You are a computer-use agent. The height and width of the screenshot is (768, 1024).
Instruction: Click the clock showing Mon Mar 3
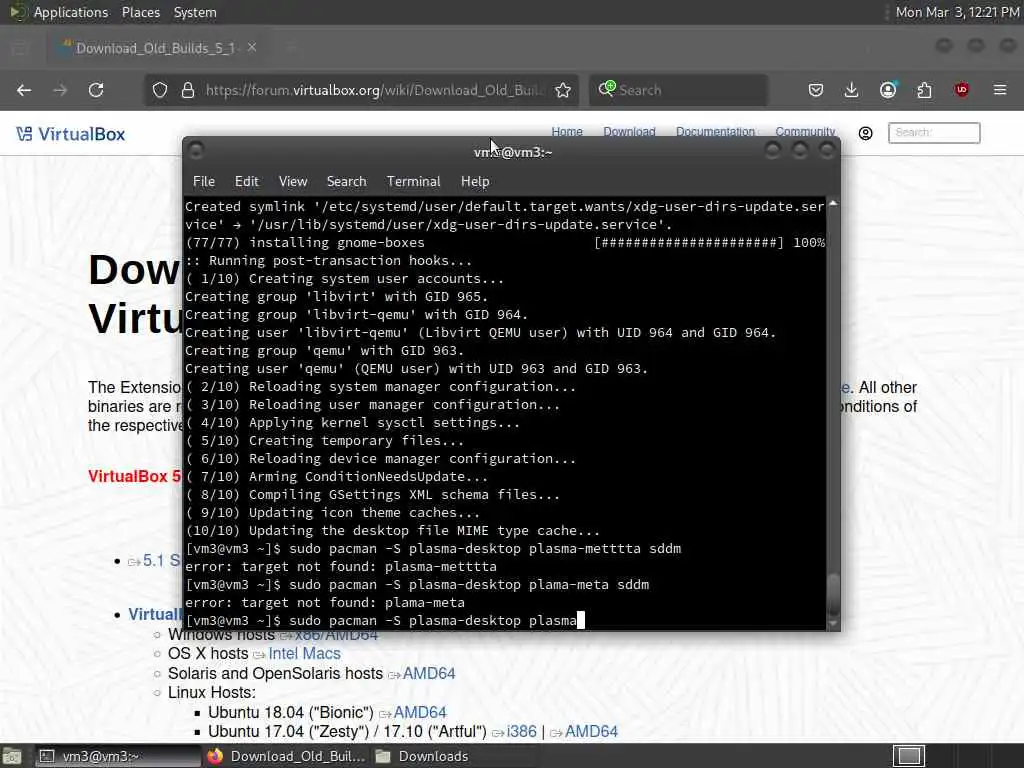[957, 12]
